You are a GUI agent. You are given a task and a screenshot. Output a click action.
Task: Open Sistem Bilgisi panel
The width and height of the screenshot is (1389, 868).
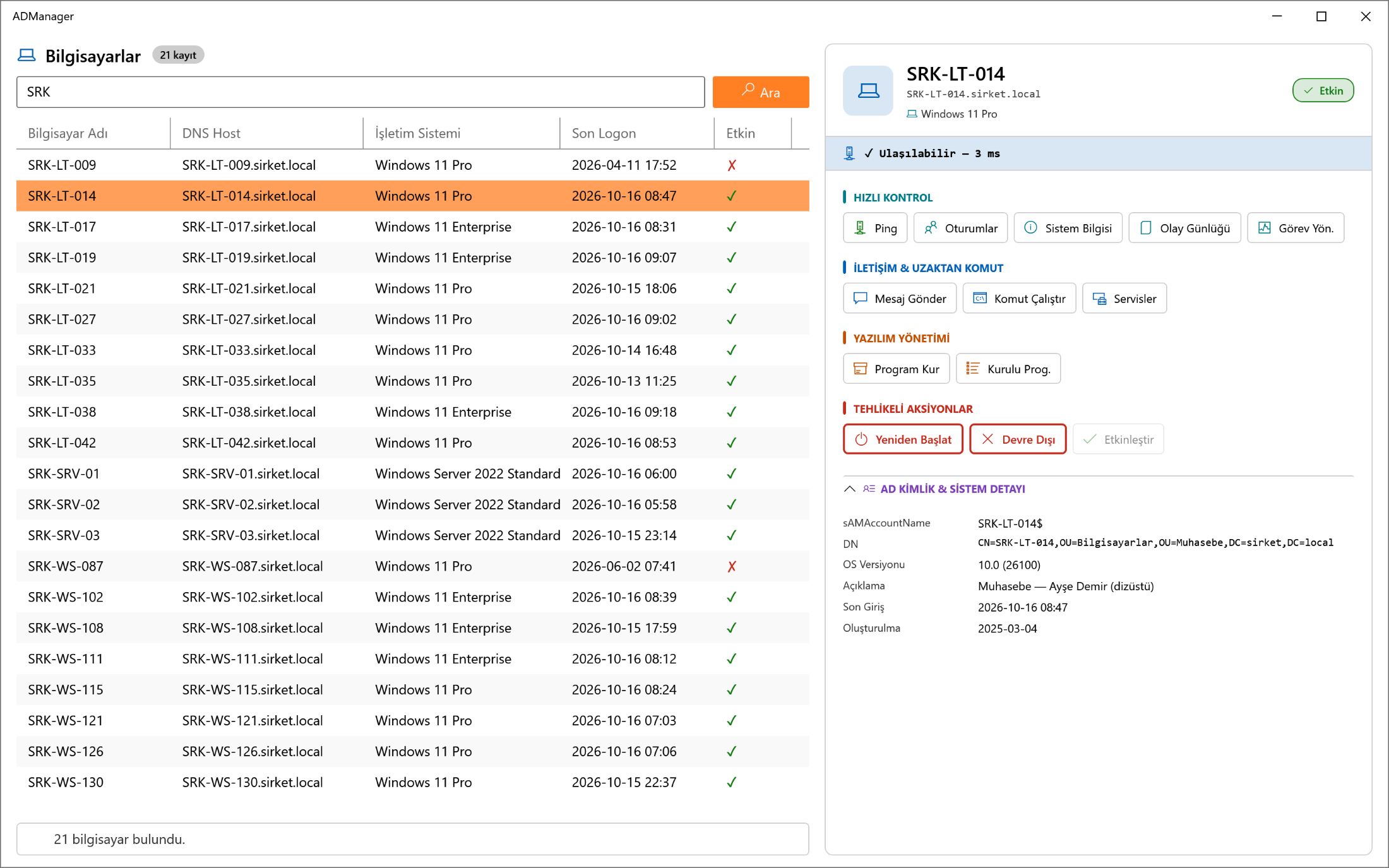(1068, 228)
